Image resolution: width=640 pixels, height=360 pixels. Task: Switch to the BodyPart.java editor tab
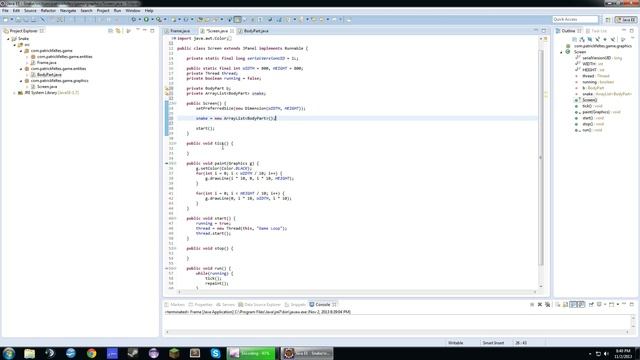point(256,31)
